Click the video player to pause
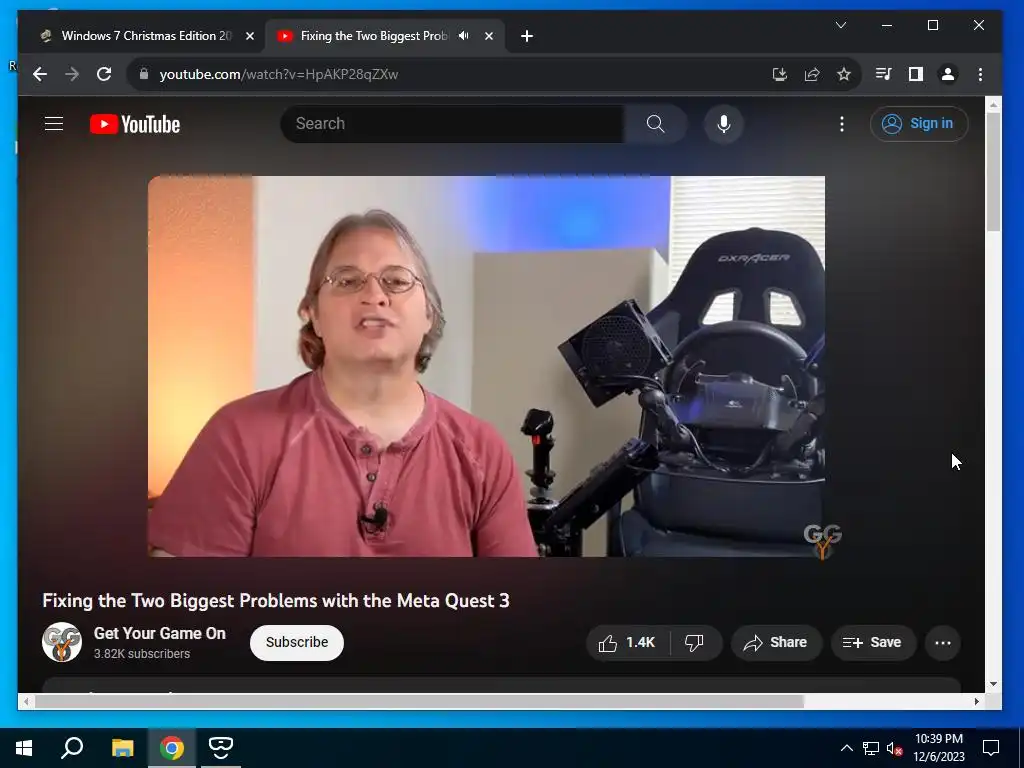The image size is (1024, 768). [486, 366]
